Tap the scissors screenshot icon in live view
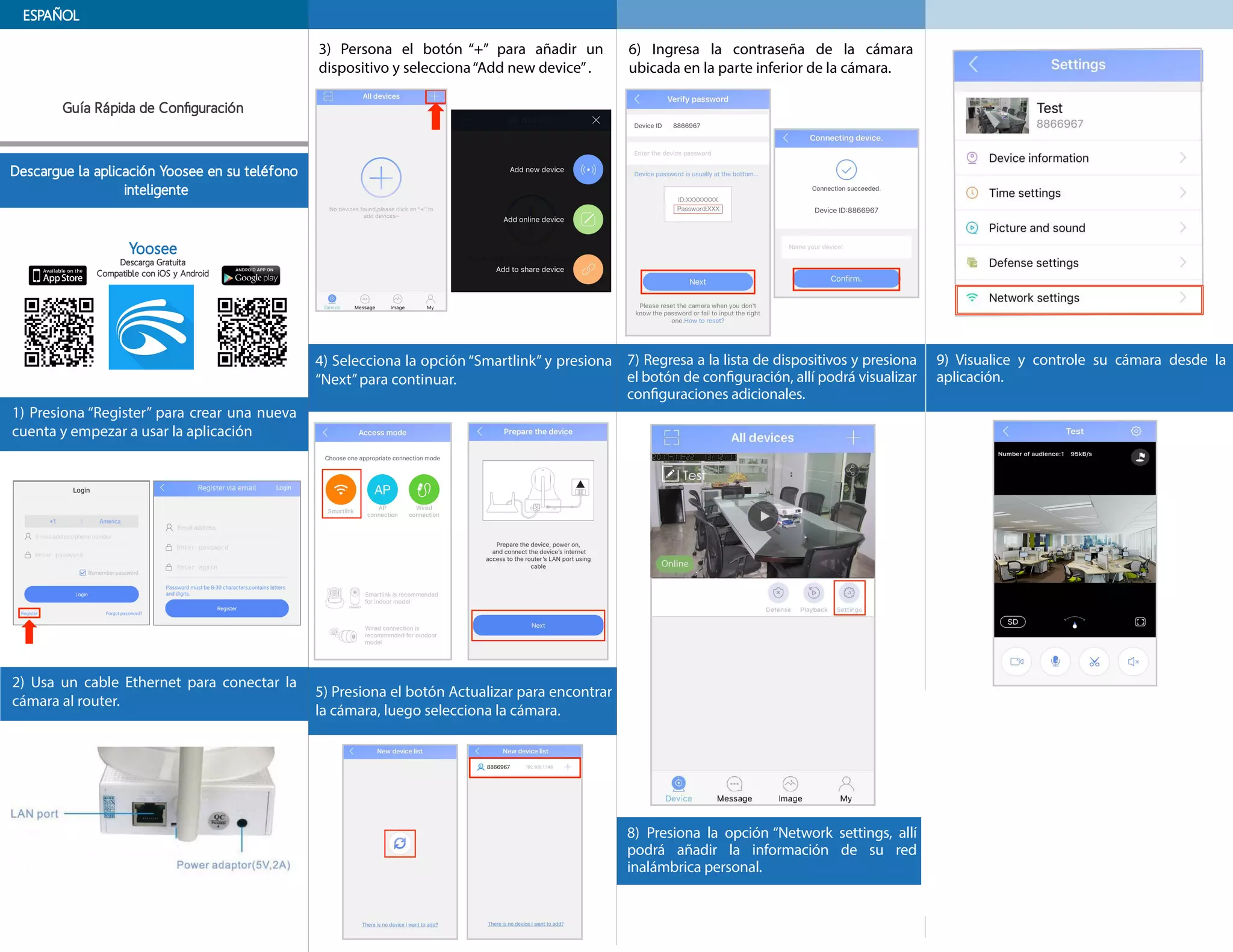This screenshot has height=952, width=1233. 1094,661
